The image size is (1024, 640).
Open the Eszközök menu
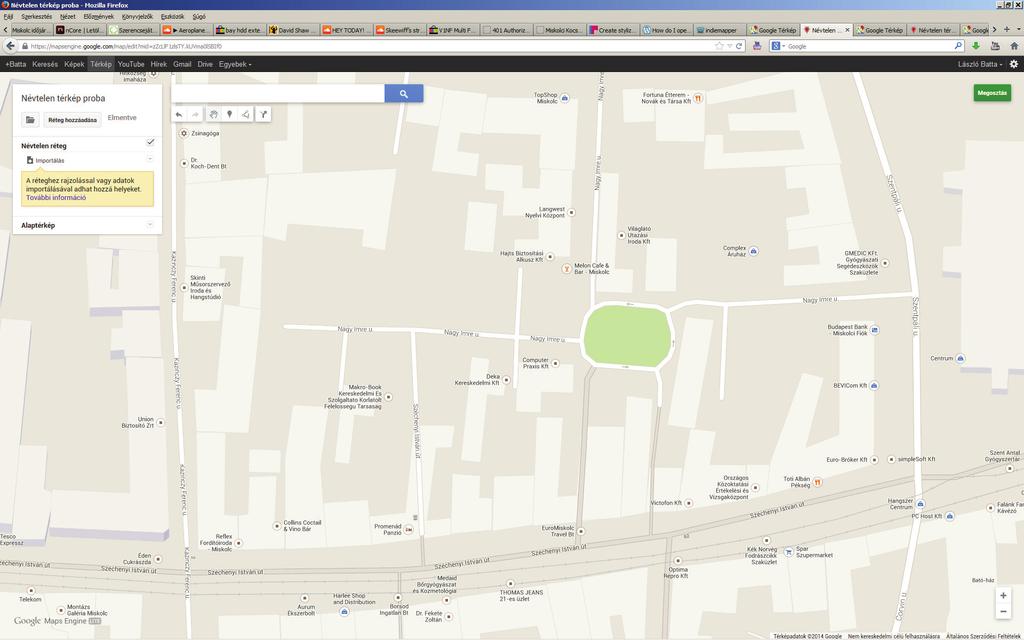click(x=172, y=16)
